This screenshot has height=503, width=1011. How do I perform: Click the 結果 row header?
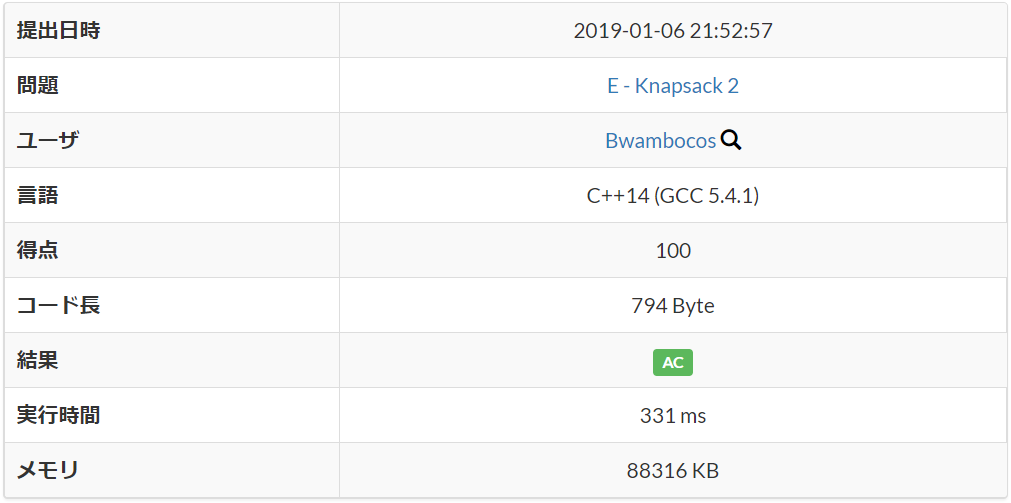pos(38,361)
